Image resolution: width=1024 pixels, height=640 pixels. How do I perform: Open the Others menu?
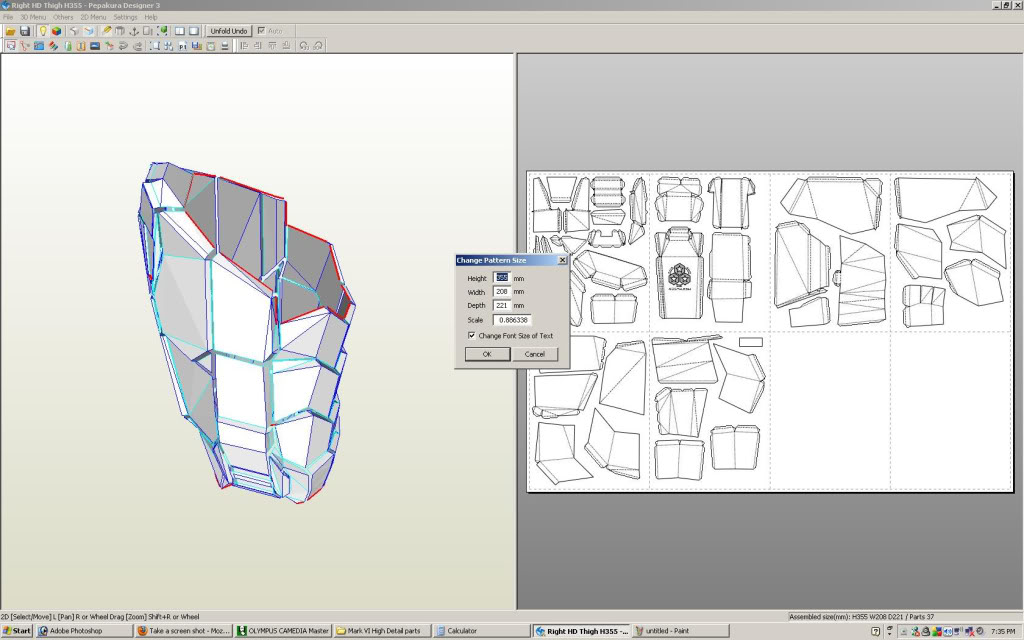click(x=63, y=17)
